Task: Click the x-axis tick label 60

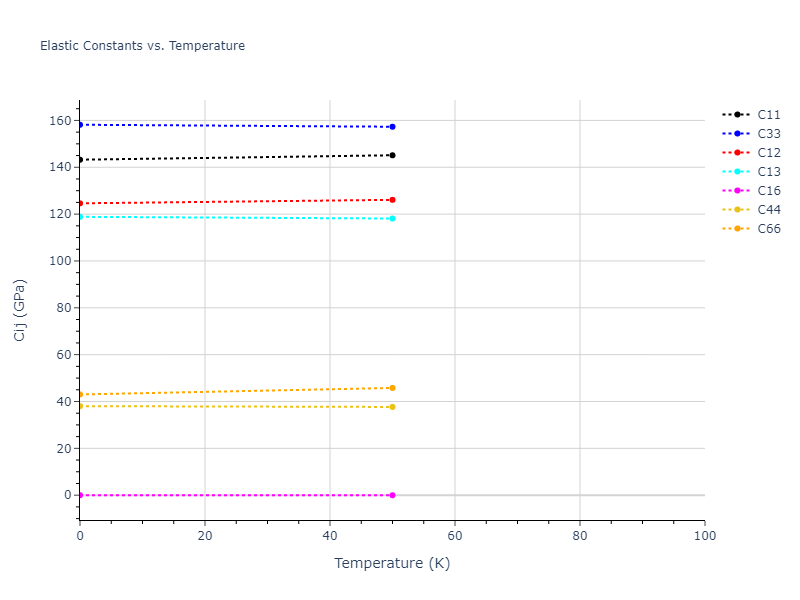Action: pos(454,536)
